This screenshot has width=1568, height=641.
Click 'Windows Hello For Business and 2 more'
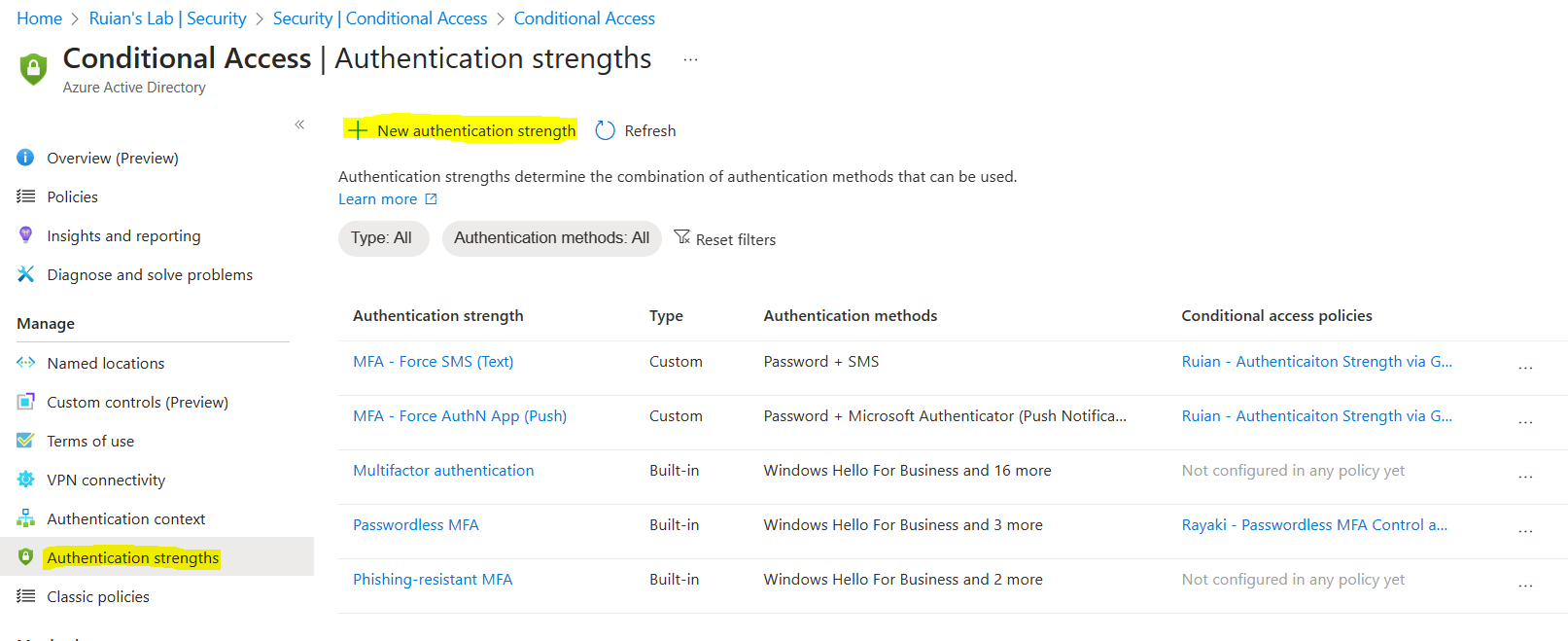pos(903,579)
